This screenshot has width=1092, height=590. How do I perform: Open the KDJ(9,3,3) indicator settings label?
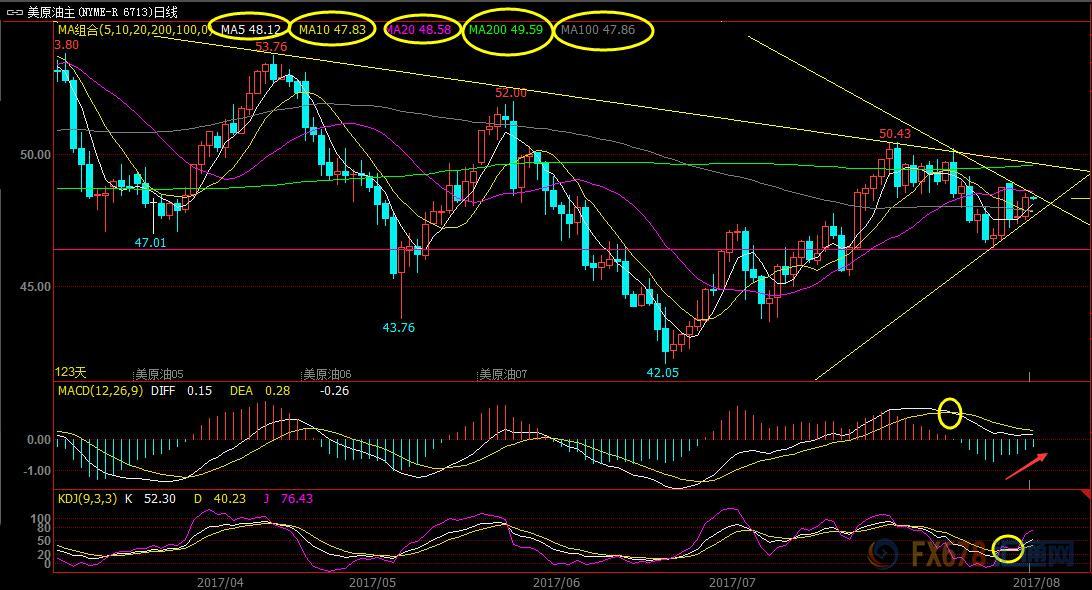(x=88, y=498)
